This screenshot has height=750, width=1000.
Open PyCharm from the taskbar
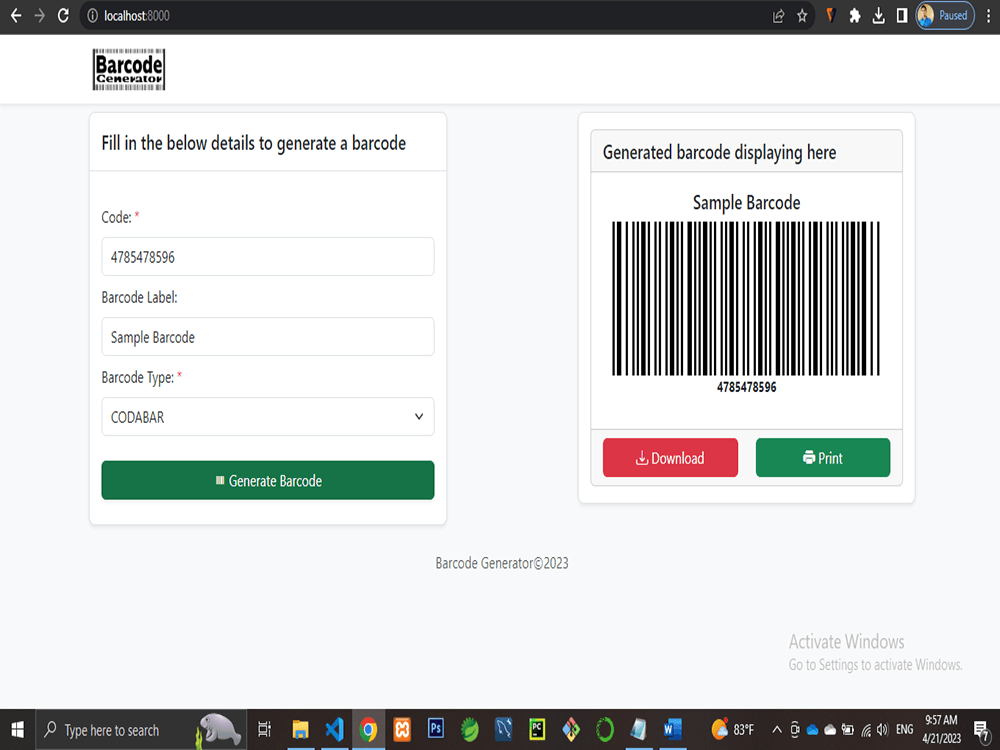tap(537, 729)
